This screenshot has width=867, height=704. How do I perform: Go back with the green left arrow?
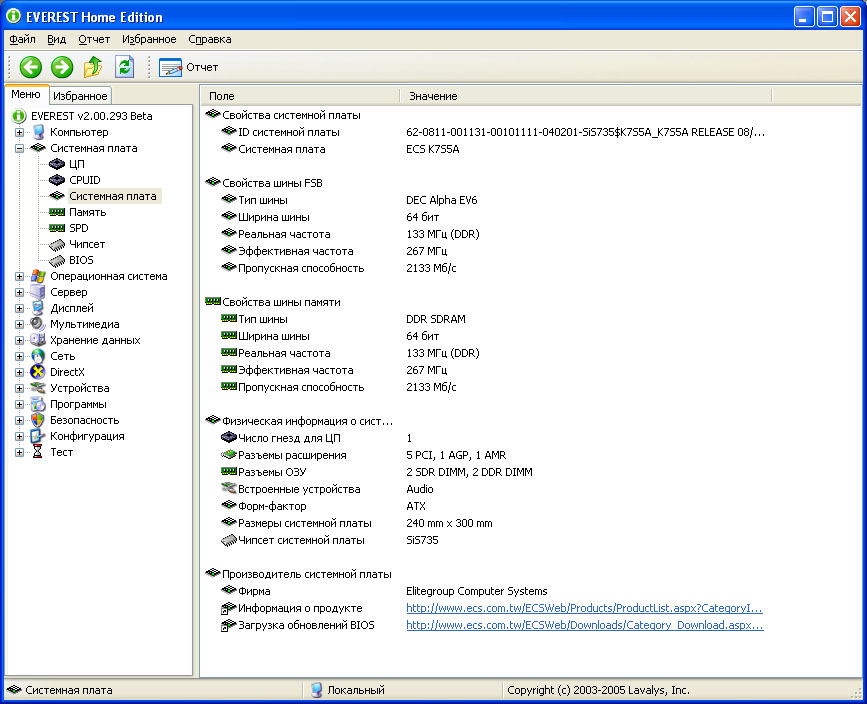coord(30,67)
